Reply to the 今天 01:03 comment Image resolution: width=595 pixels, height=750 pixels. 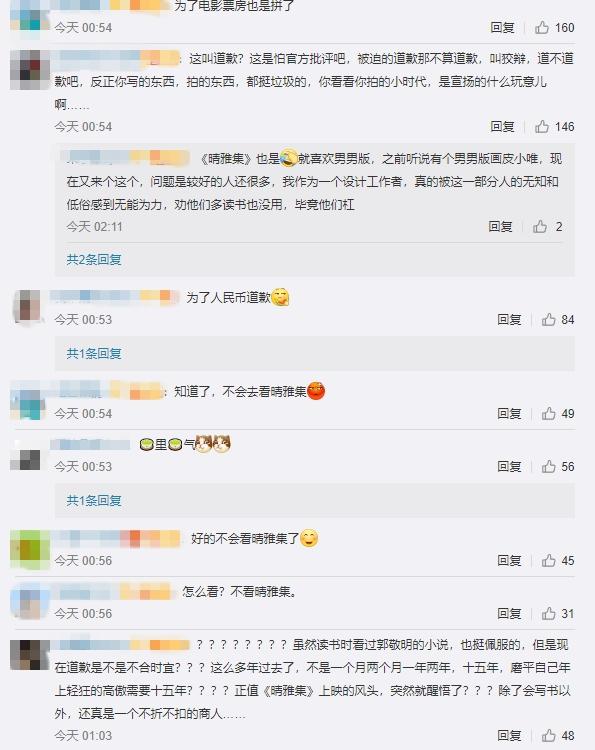point(509,735)
